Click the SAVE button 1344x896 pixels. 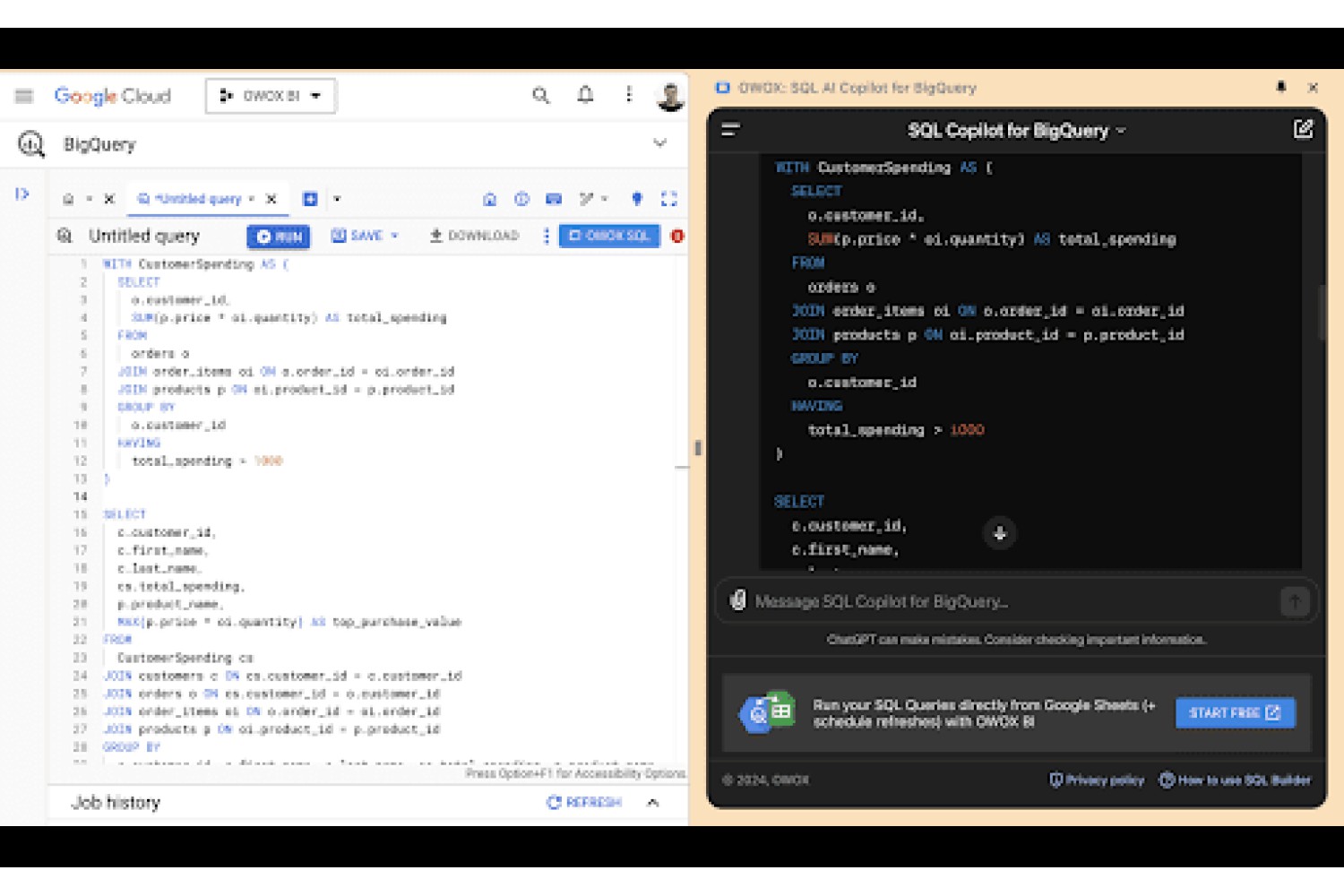click(x=357, y=236)
